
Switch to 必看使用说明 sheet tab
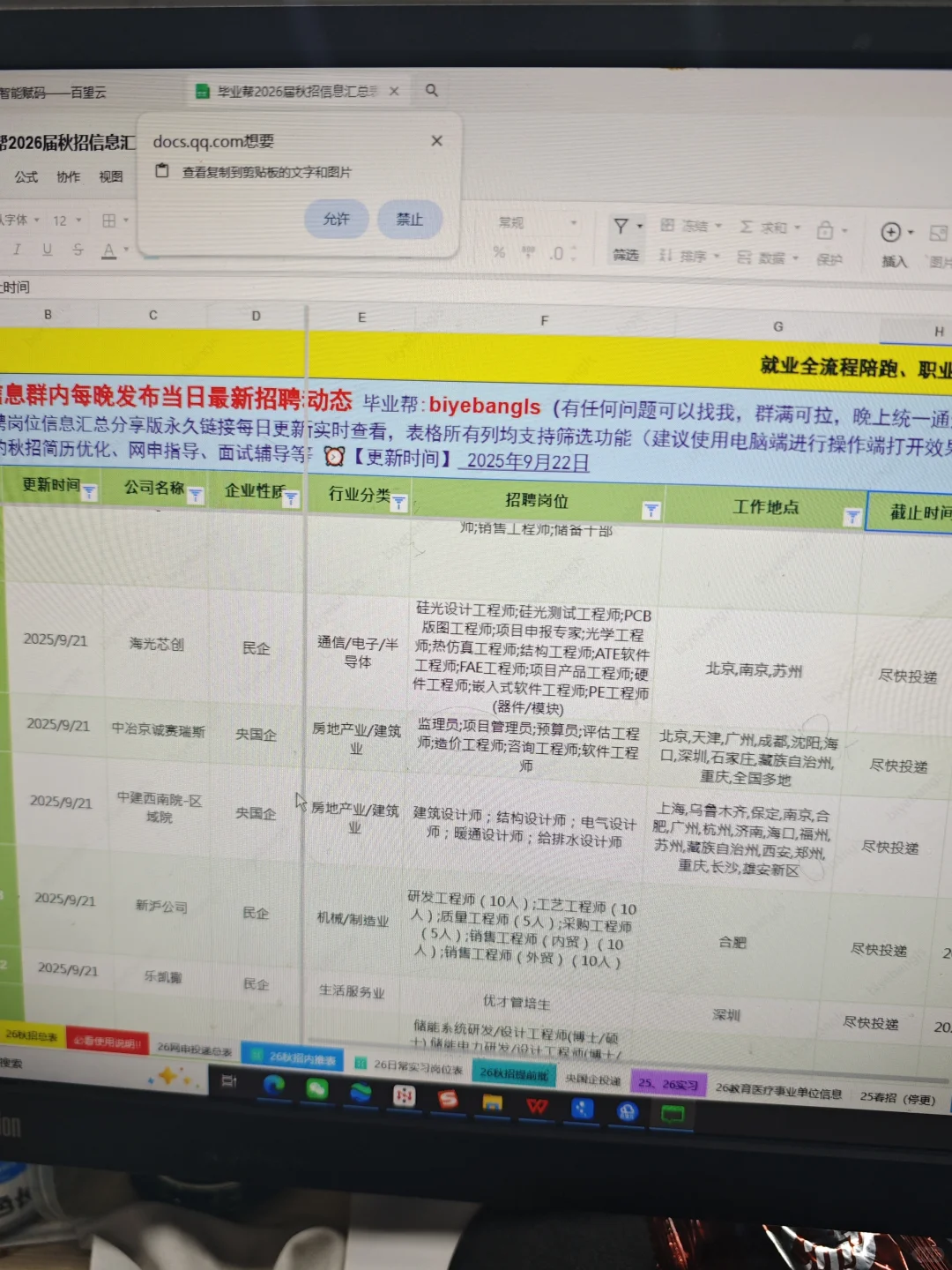point(107,1042)
